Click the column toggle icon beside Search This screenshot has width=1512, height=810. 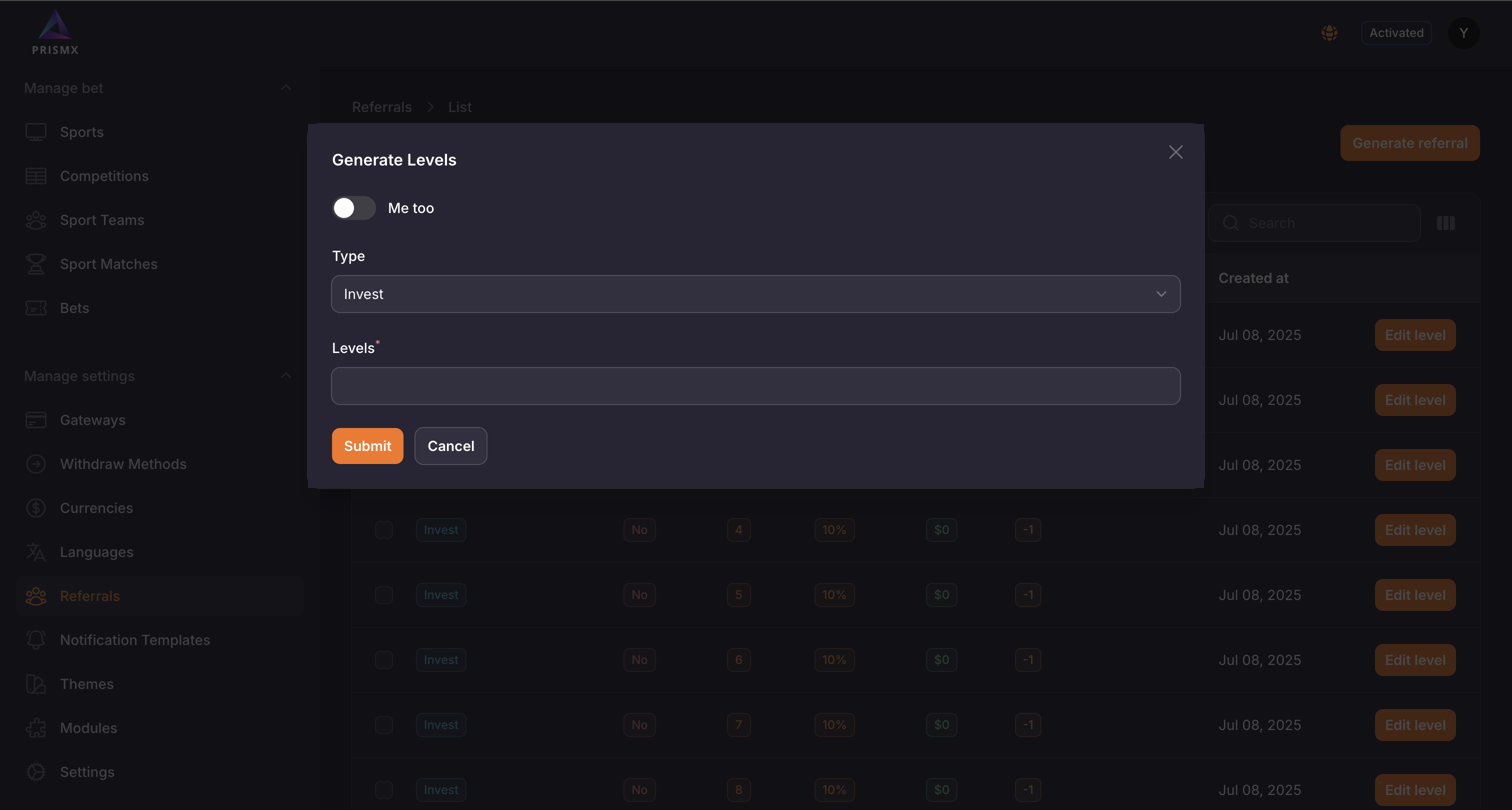1445,223
